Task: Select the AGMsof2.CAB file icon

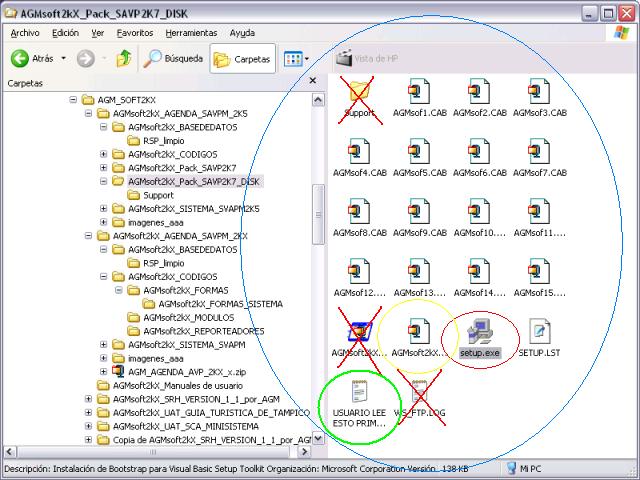Action: (x=479, y=92)
